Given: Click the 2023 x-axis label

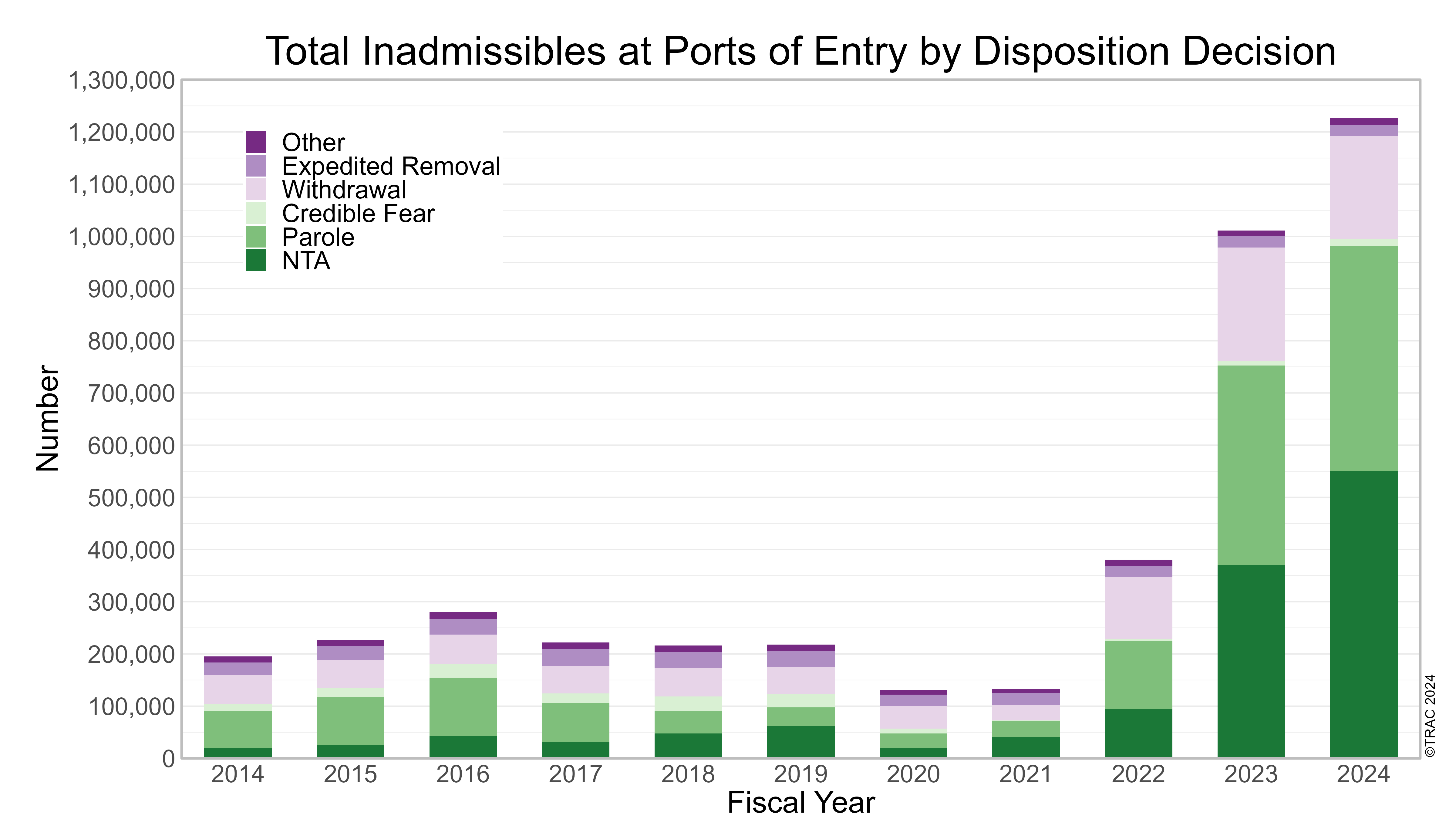Looking at the screenshot, I should 1251,774.
